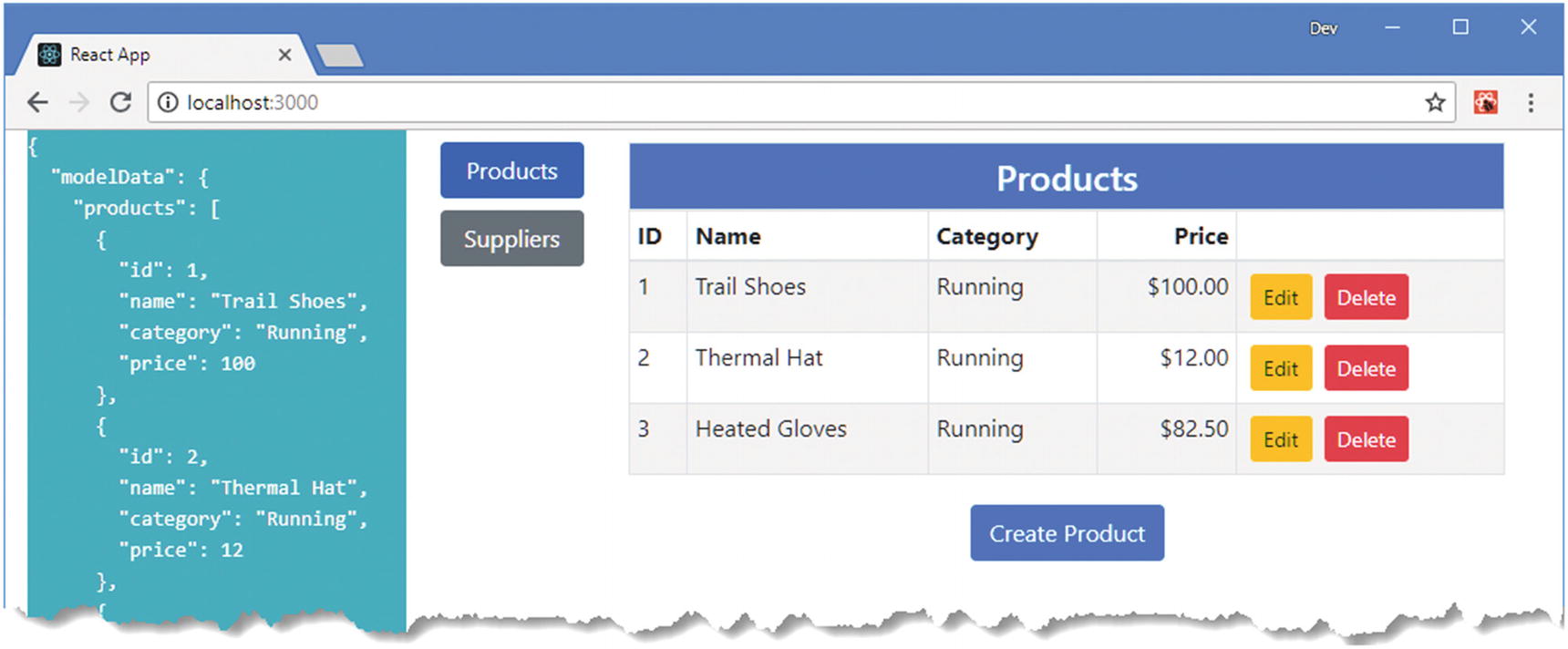This screenshot has height=649, width=1568.
Task: Open the red browser extension icon
Action: (x=1485, y=102)
